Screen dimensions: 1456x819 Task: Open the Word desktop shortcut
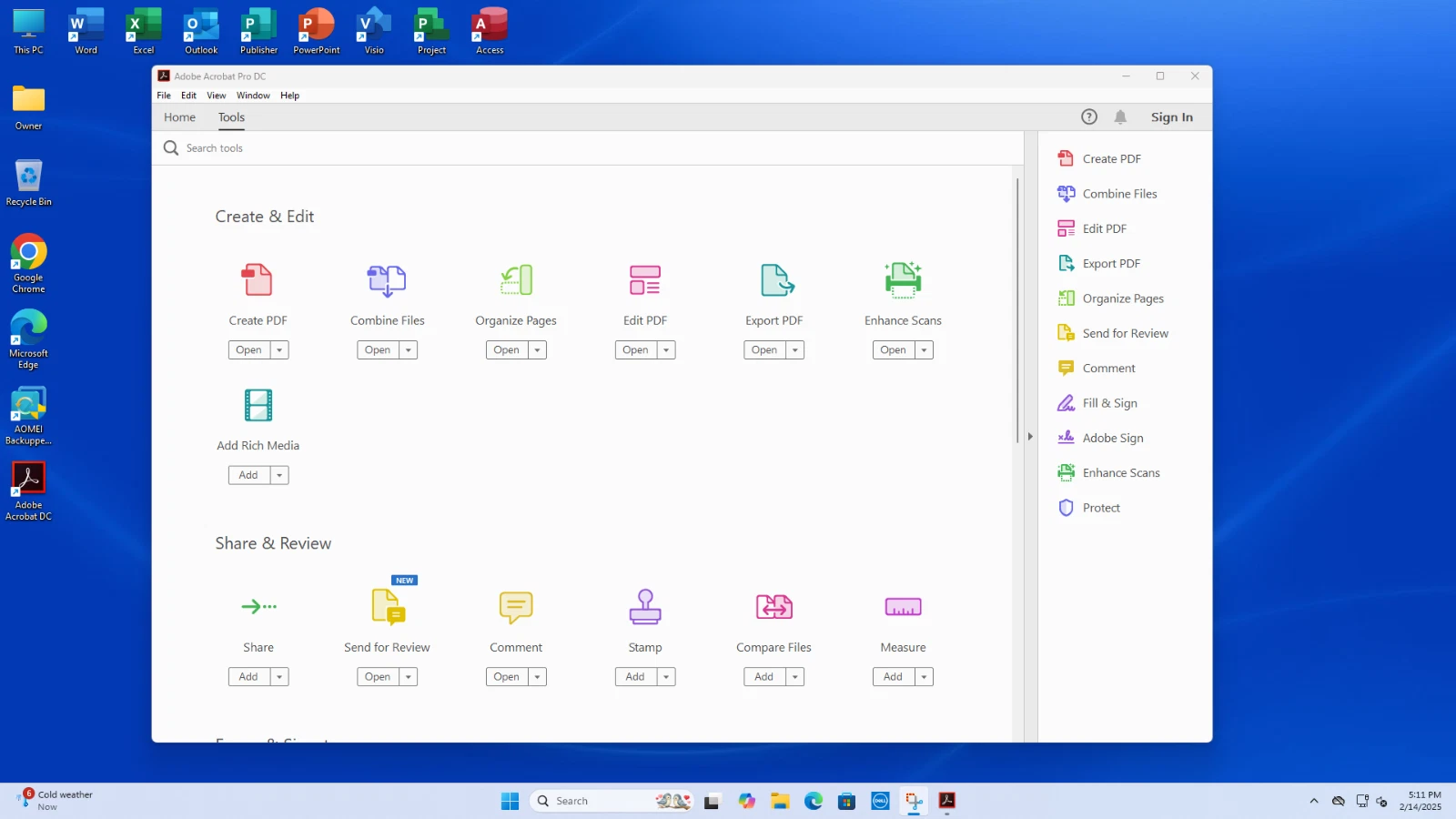click(86, 32)
